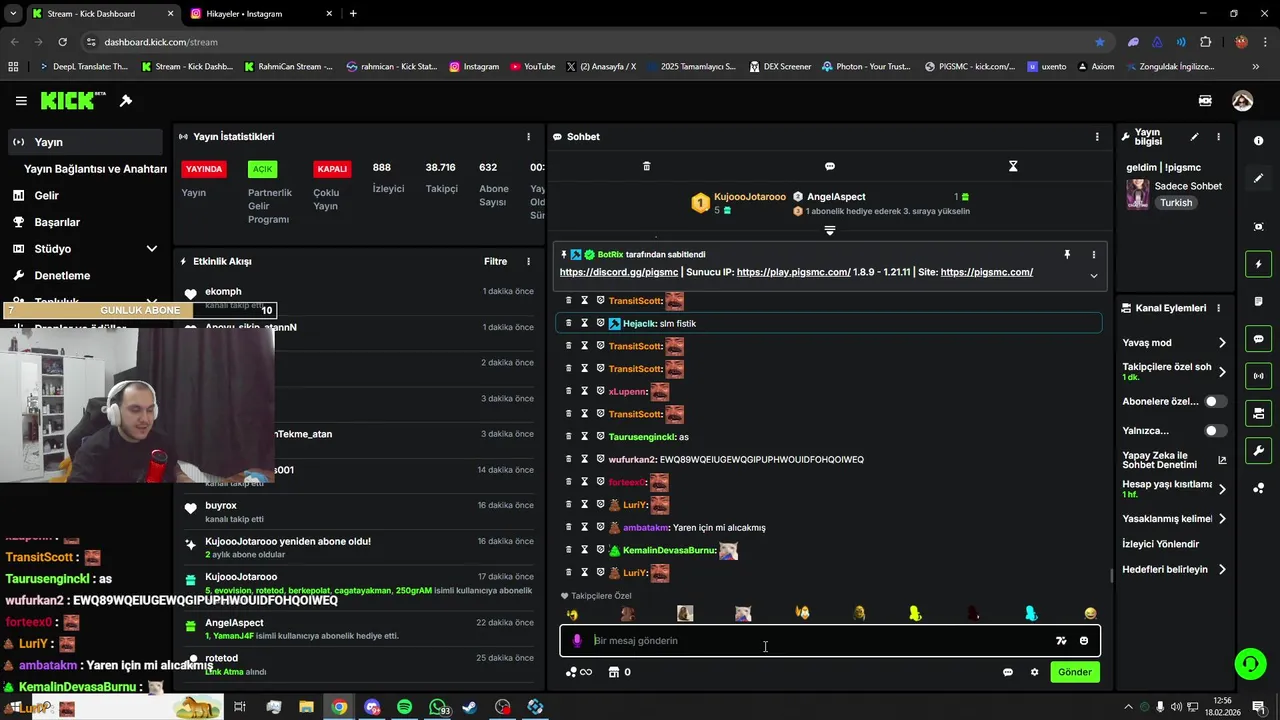Open the hamburger navigation menu
The height and width of the screenshot is (720, 1280).
pos(21,101)
